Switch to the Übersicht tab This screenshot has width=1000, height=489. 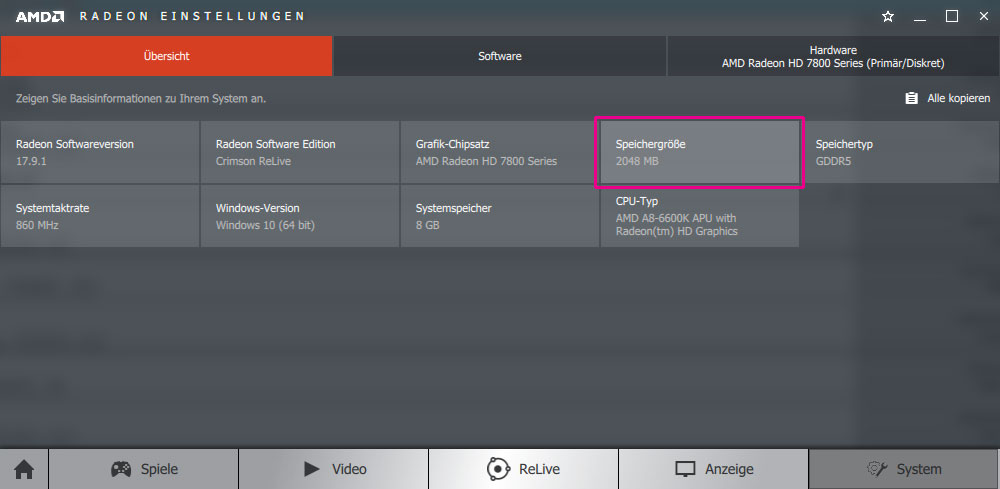166,56
